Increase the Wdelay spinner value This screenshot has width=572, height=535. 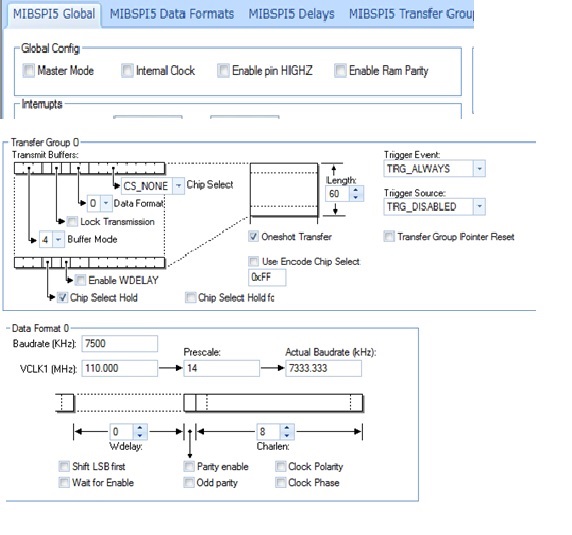click(140, 427)
